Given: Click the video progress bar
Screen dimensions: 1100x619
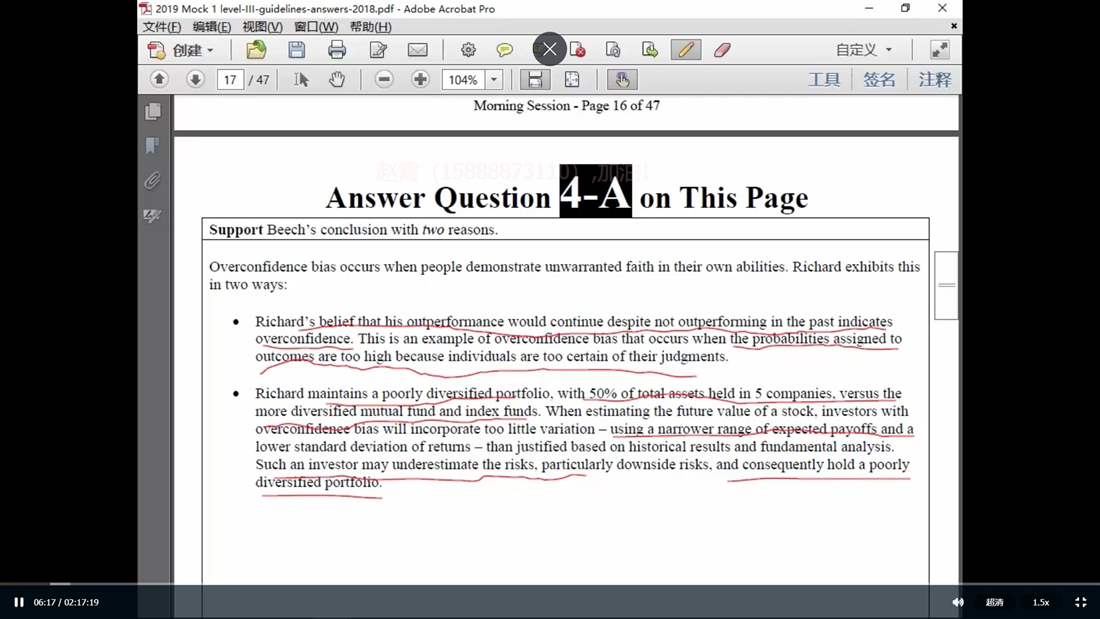Looking at the screenshot, I should (x=550, y=584).
